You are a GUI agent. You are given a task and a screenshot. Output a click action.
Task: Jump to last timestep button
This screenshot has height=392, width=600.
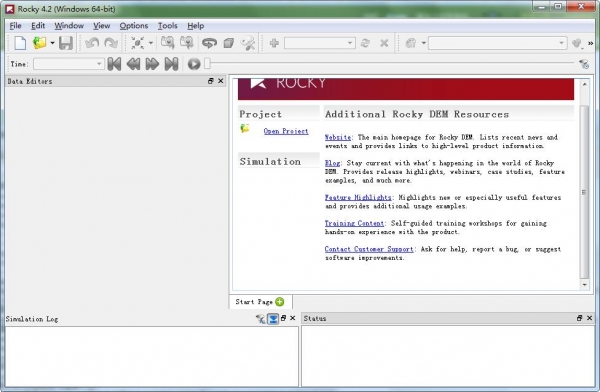pyautogui.click(x=171, y=64)
